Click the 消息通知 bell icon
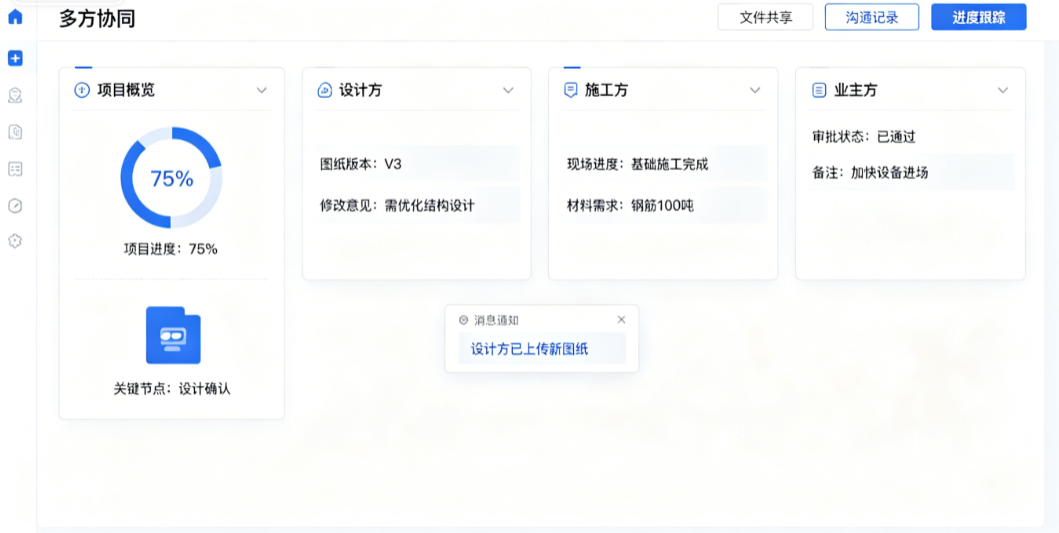1059x533 pixels. (463, 320)
